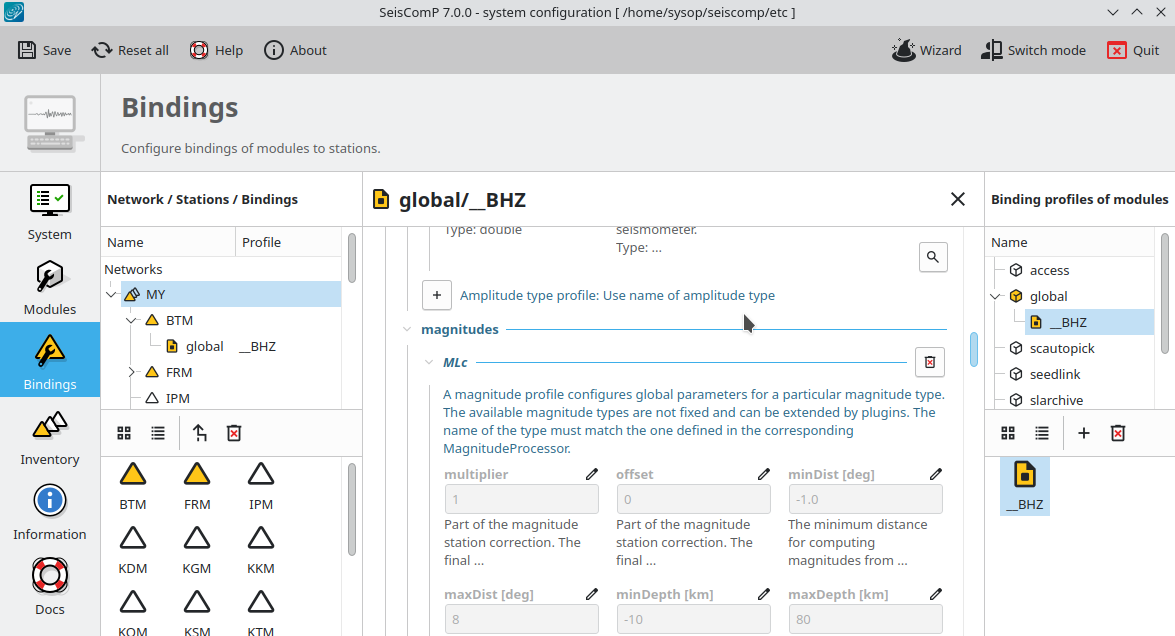Click the Switch mode icon
The image size is (1175, 636).
pos(991,50)
